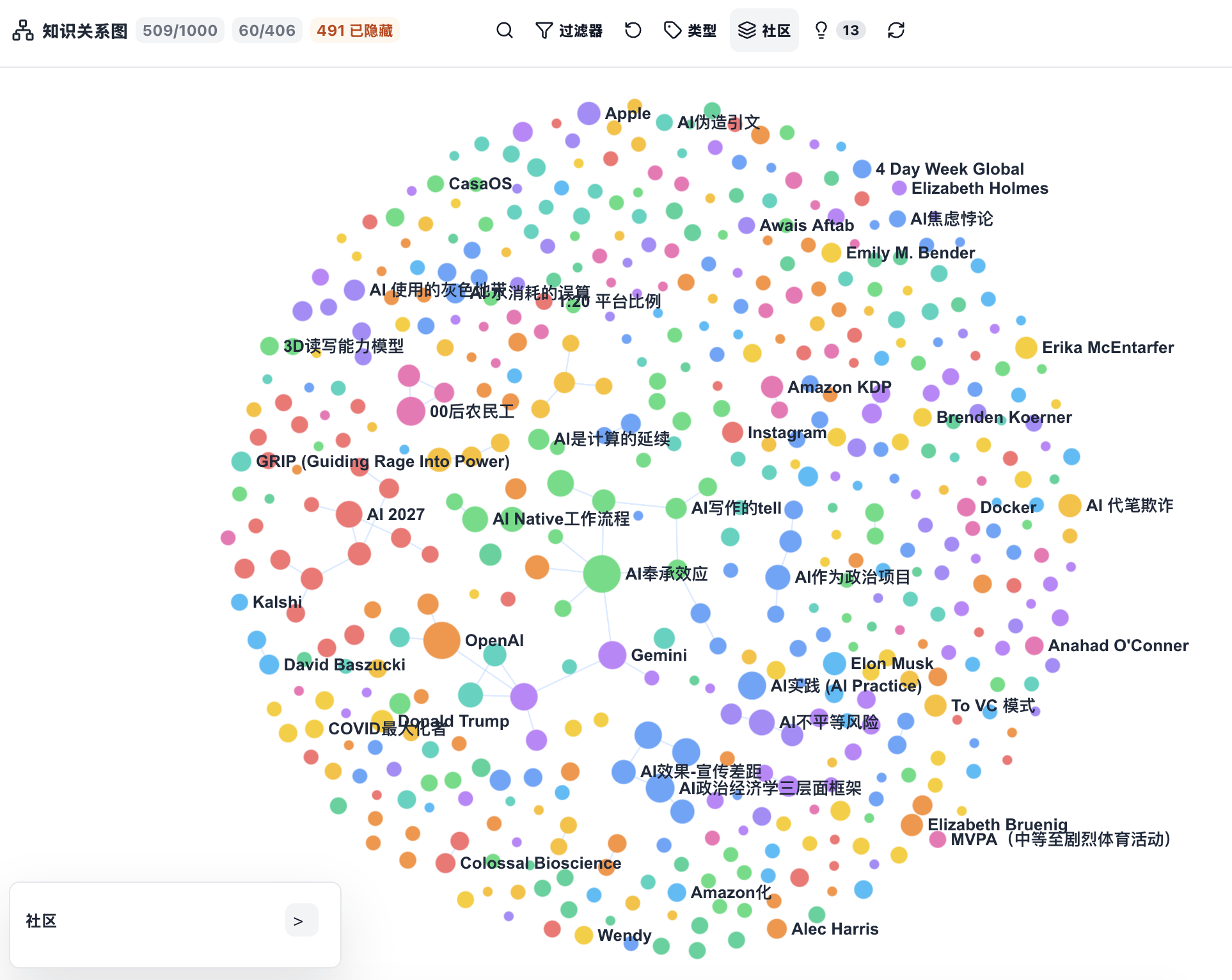
Task: Expand the 社区 legend panel arrow
Action: (x=301, y=920)
